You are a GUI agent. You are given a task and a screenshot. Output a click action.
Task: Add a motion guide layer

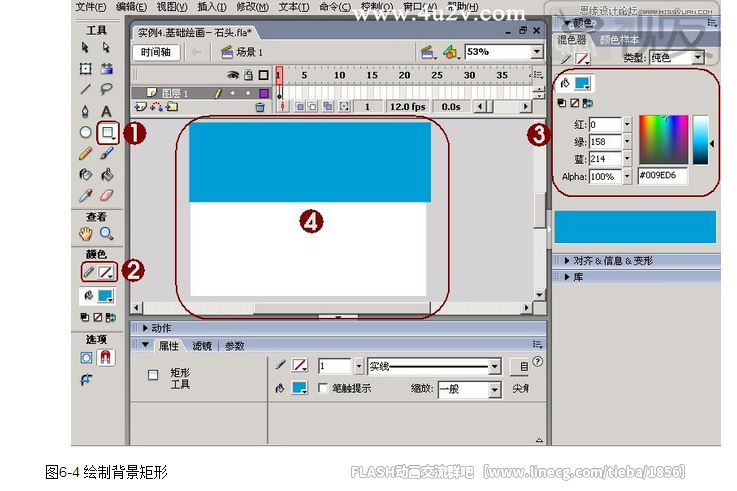[157, 107]
